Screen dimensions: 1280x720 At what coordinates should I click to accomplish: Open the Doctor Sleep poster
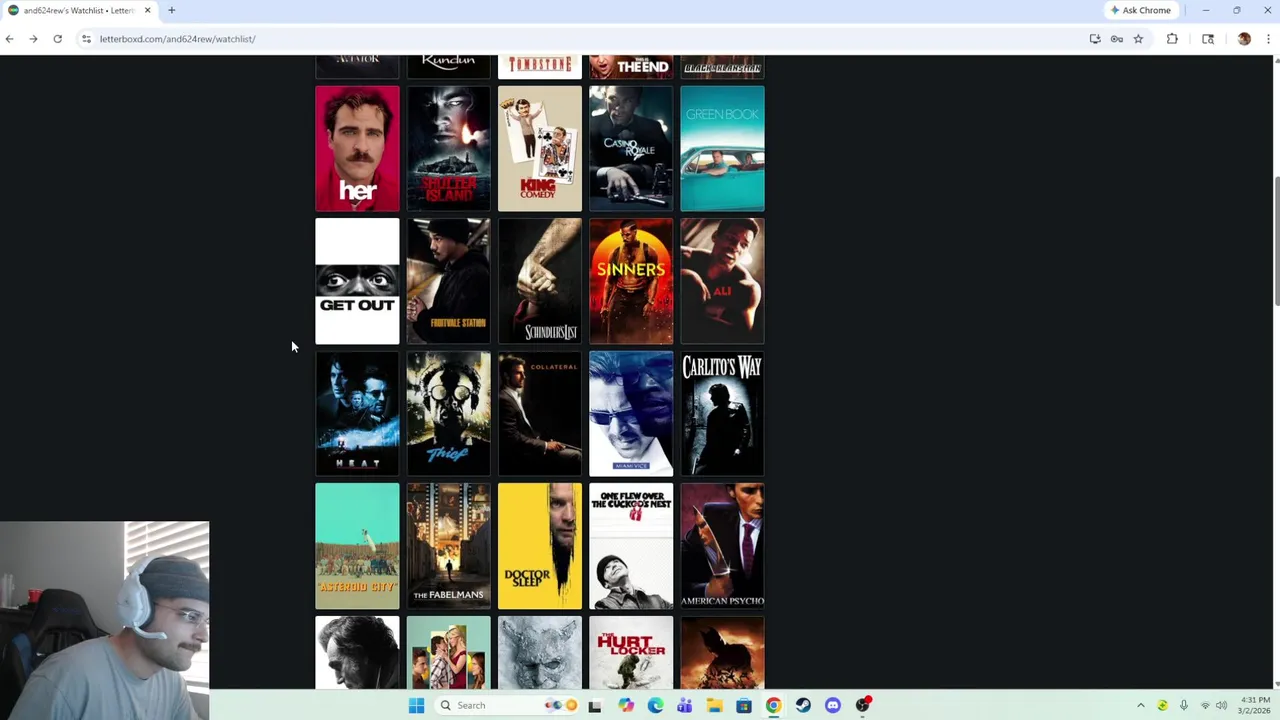(539, 546)
